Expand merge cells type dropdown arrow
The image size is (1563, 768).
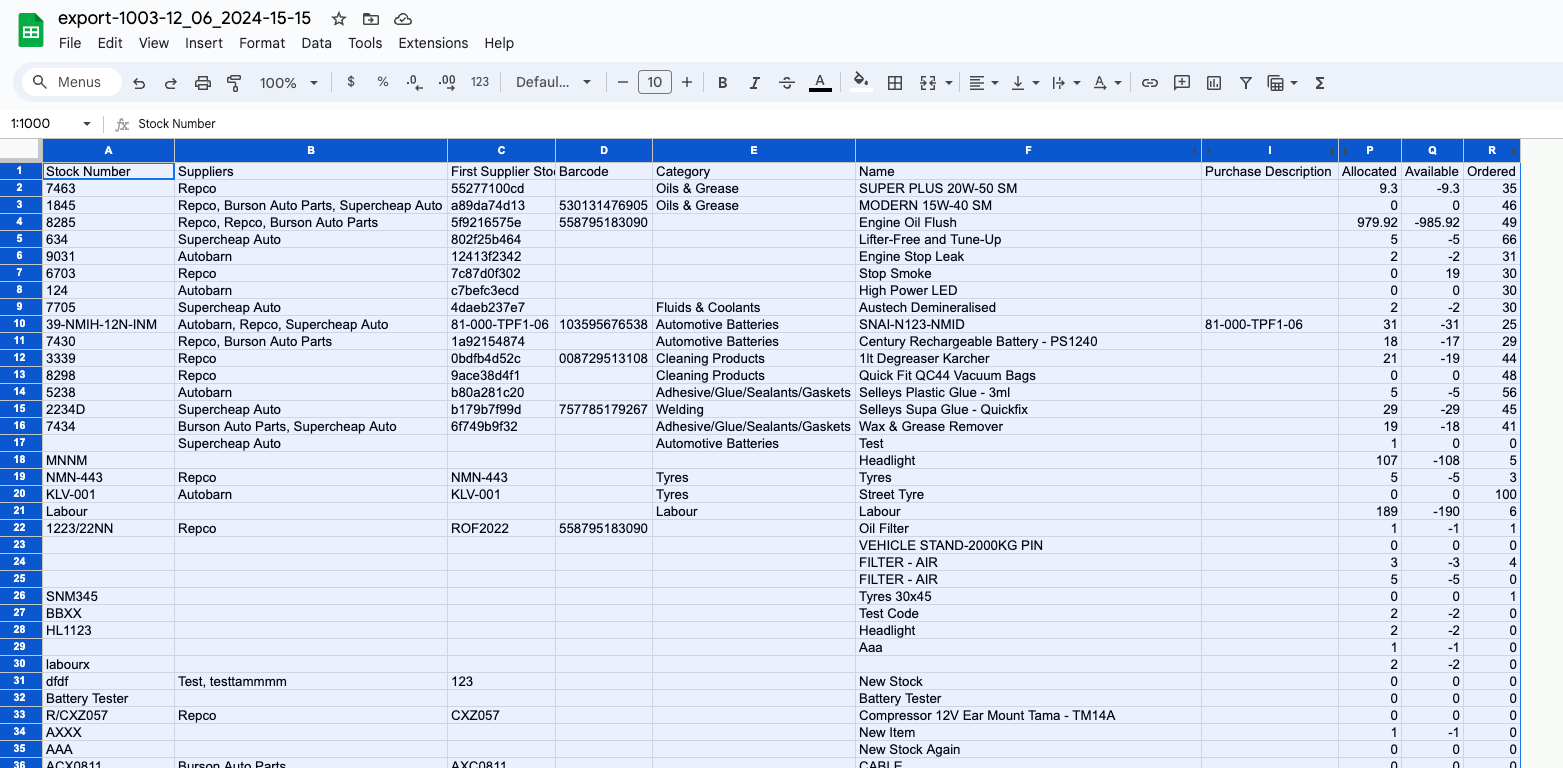[x=949, y=83]
